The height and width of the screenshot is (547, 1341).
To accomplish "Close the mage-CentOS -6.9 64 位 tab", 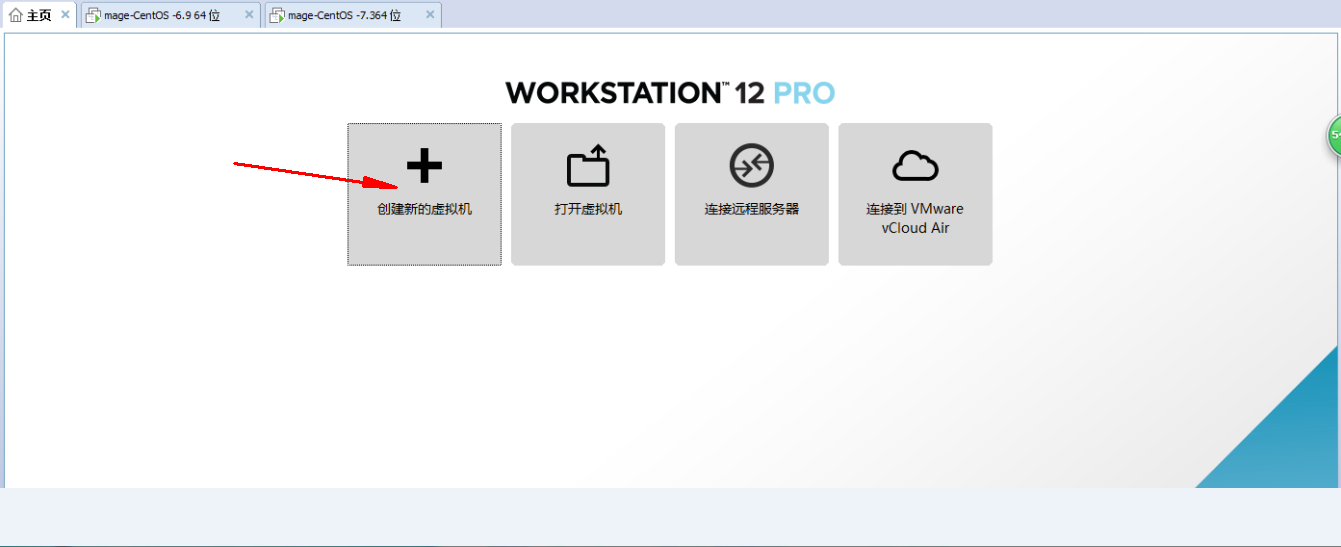I will coord(249,15).
